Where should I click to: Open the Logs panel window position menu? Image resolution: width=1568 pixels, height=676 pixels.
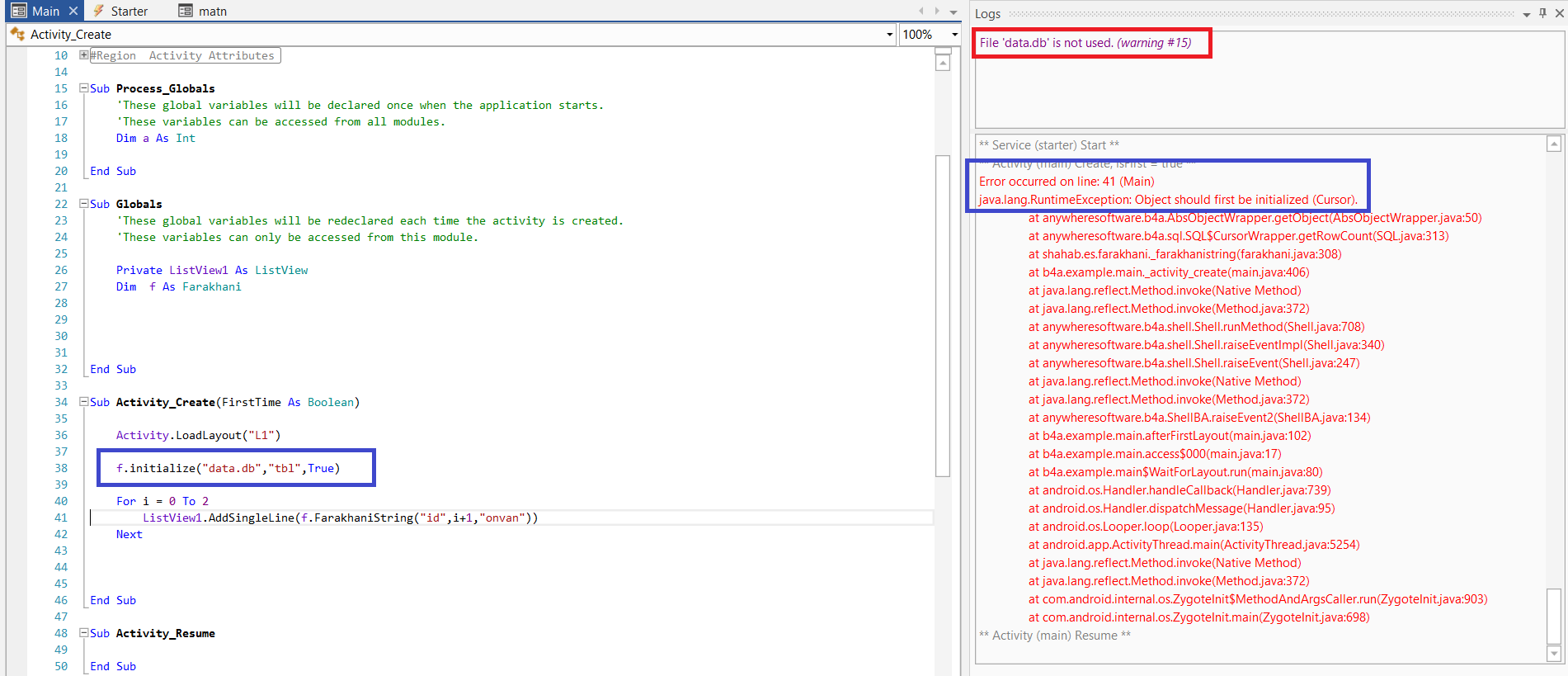pyautogui.click(x=1527, y=14)
